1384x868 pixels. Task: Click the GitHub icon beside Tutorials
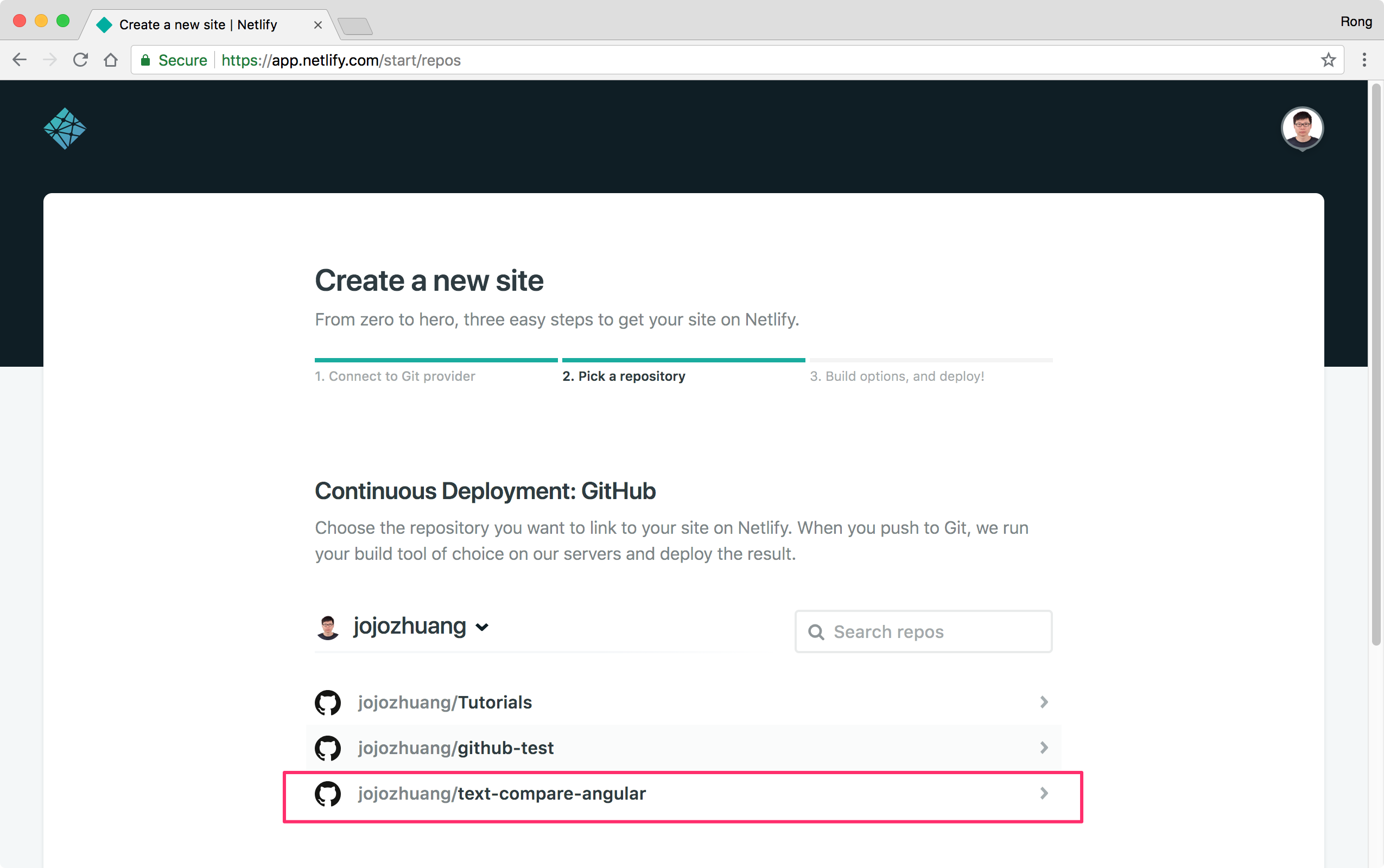[x=328, y=702]
